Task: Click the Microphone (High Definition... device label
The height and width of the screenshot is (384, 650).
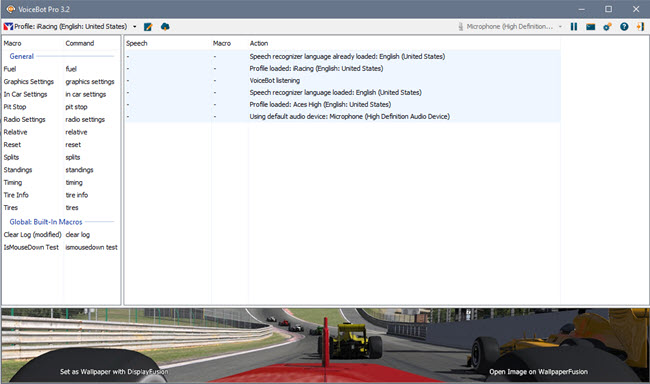Action: coord(509,27)
